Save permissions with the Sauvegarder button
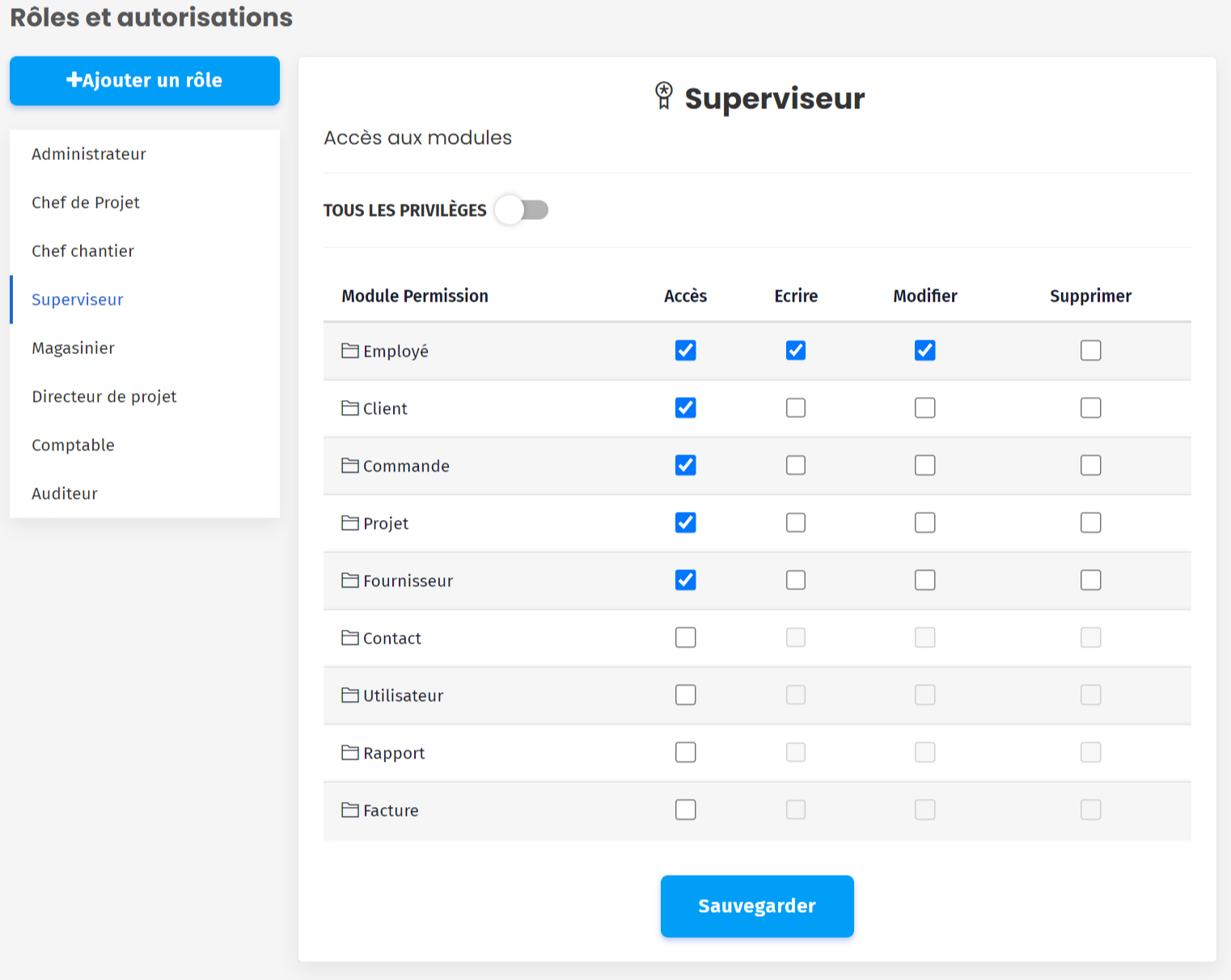 coord(757,906)
